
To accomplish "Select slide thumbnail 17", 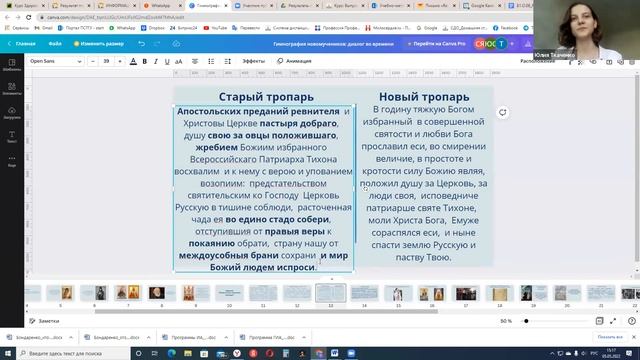I will [x=466, y=293].
